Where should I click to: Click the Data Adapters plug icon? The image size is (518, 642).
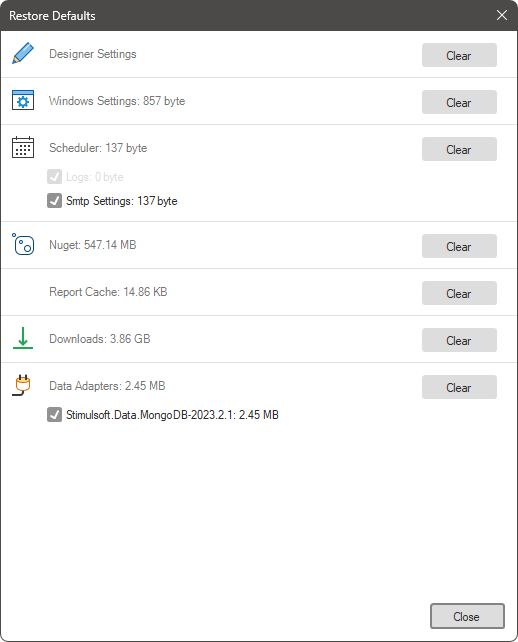21,385
